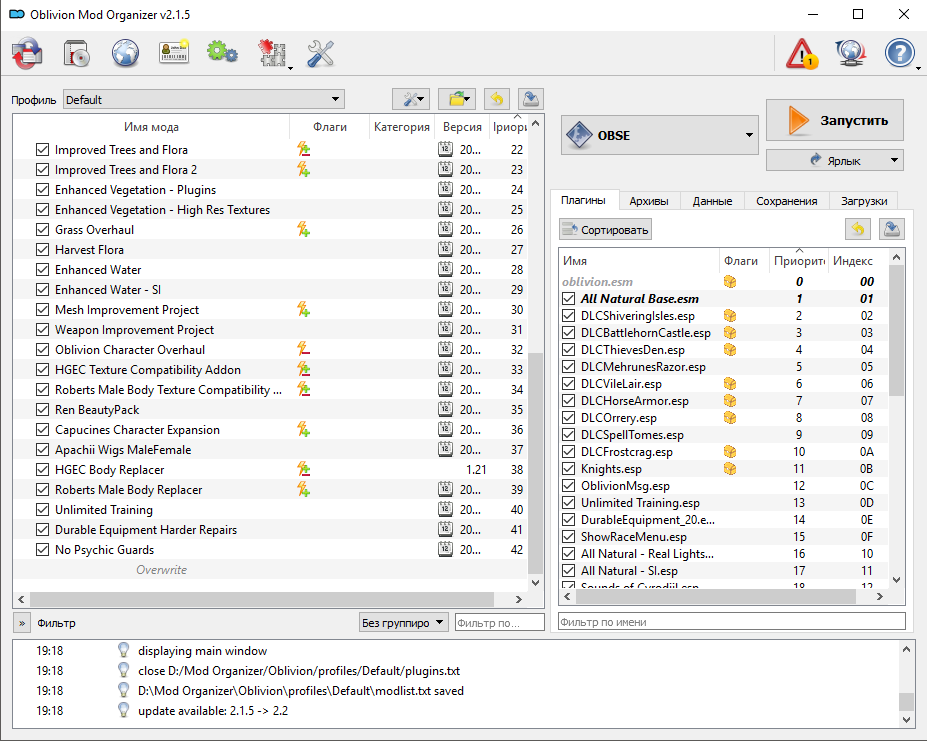This screenshot has width=927, height=741.
Task: Click the mod list horizontal scrollbar
Action: coord(262,599)
